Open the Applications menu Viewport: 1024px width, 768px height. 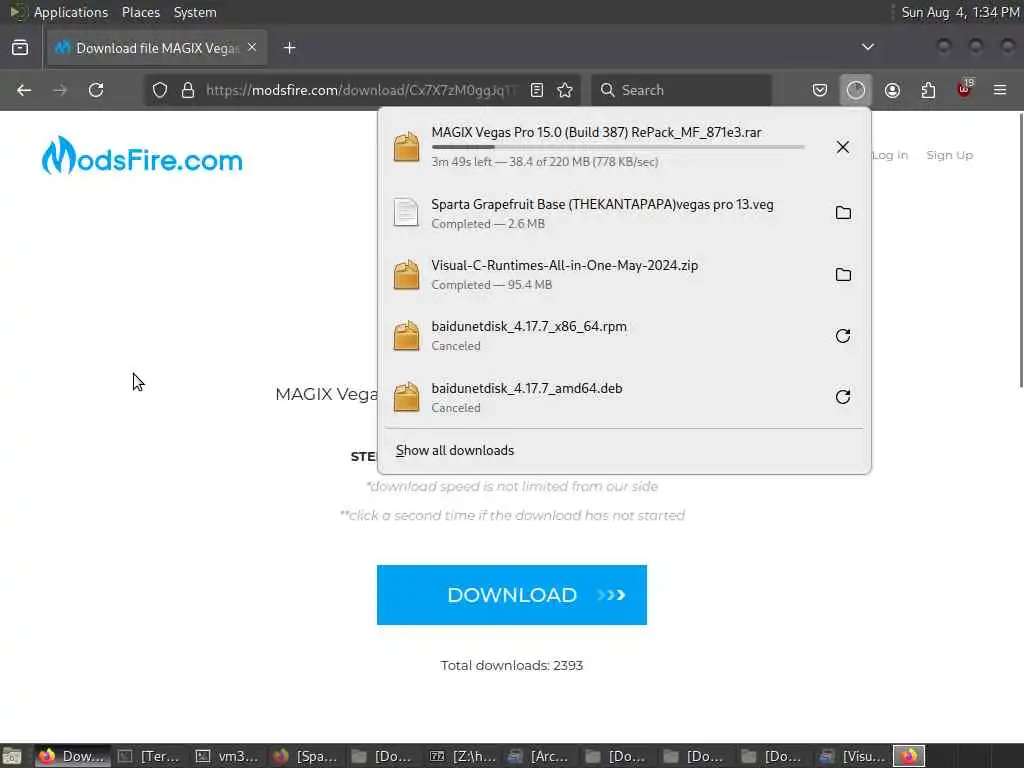tap(71, 12)
